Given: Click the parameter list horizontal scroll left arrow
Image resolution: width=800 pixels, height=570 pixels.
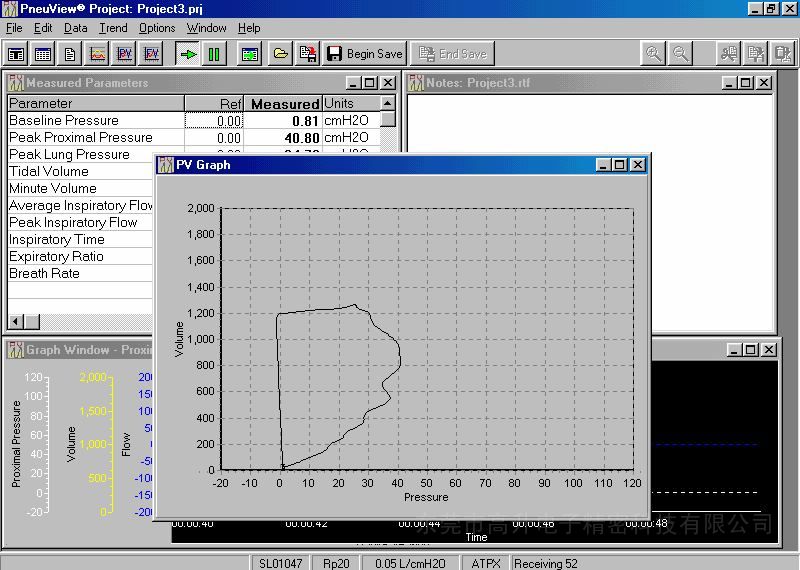Looking at the screenshot, I should (x=17, y=321).
